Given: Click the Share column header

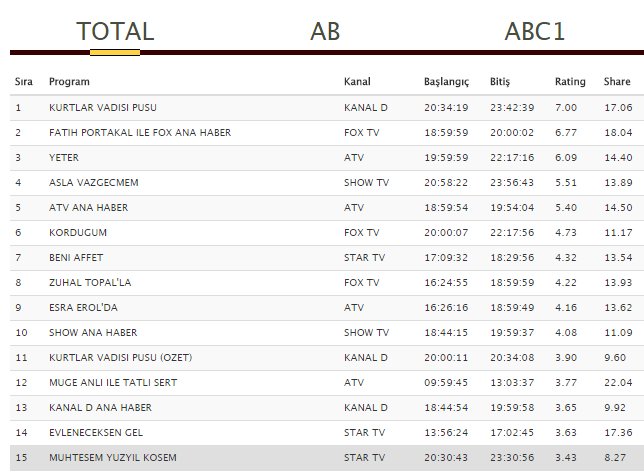Looking at the screenshot, I should pyautogui.click(x=617, y=81).
